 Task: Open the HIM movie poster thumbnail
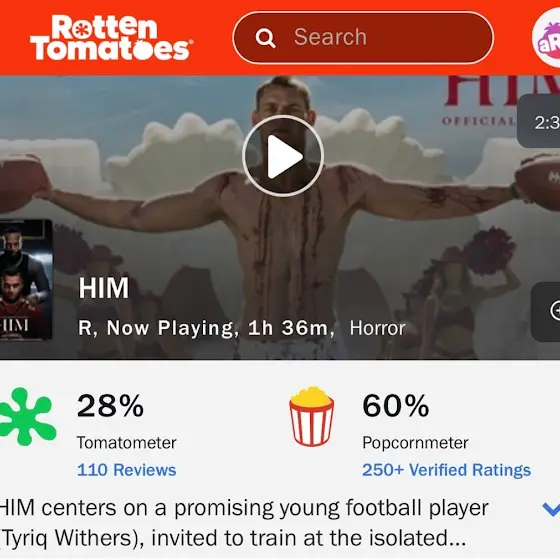pyautogui.click(x=26, y=280)
